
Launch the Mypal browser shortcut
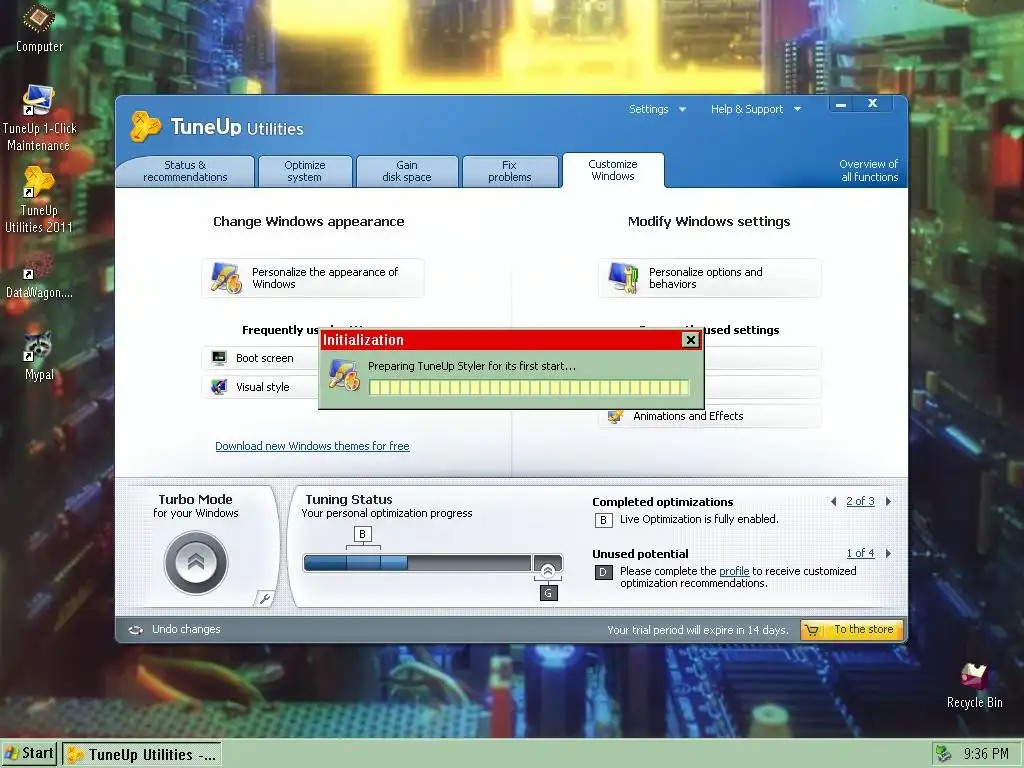pos(39,357)
